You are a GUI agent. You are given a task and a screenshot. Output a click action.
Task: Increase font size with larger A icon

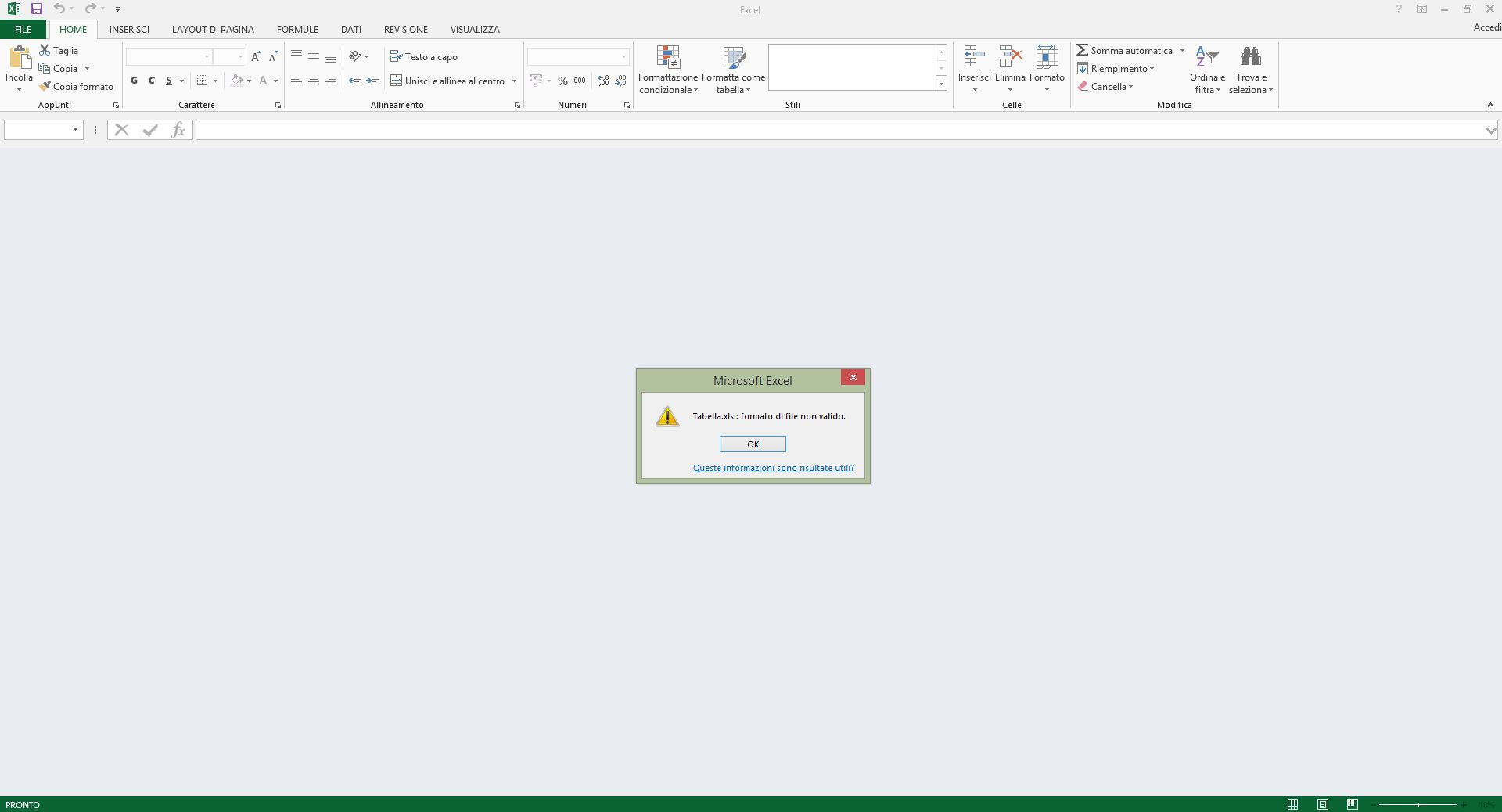pos(256,56)
